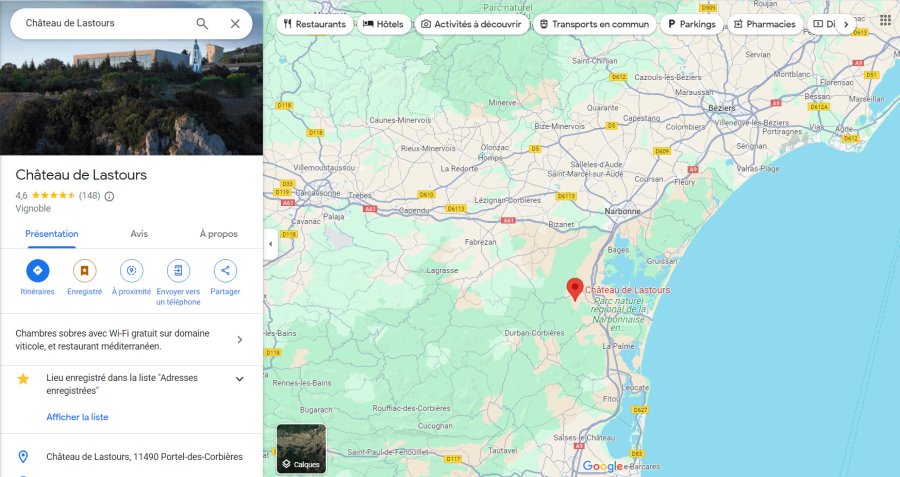The width and height of the screenshot is (900, 477).
Task: Switch to the À propos tab
Action: [218, 234]
